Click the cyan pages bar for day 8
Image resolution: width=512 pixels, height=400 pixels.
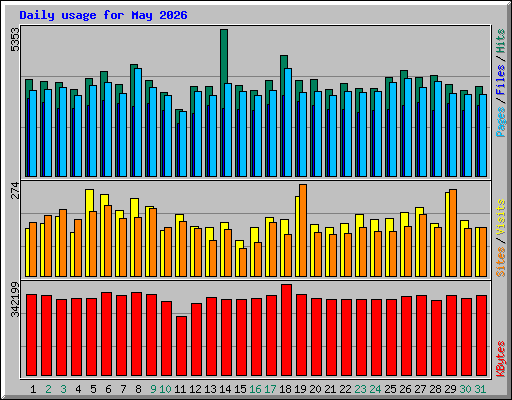tap(138, 122)
